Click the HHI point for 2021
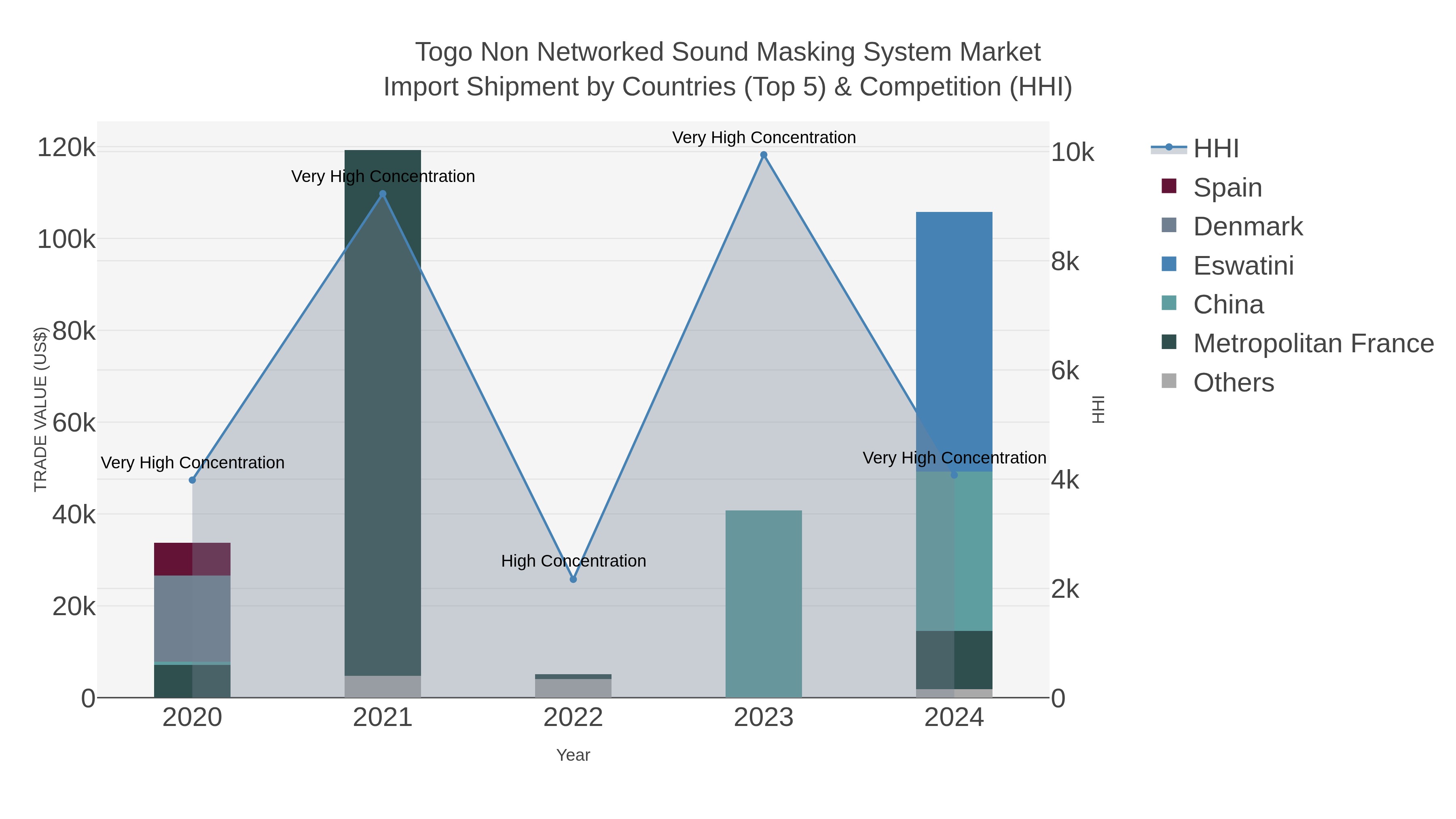Viewport: 1456px width, 819px height. pyautogui.click(x=383, y=194)
